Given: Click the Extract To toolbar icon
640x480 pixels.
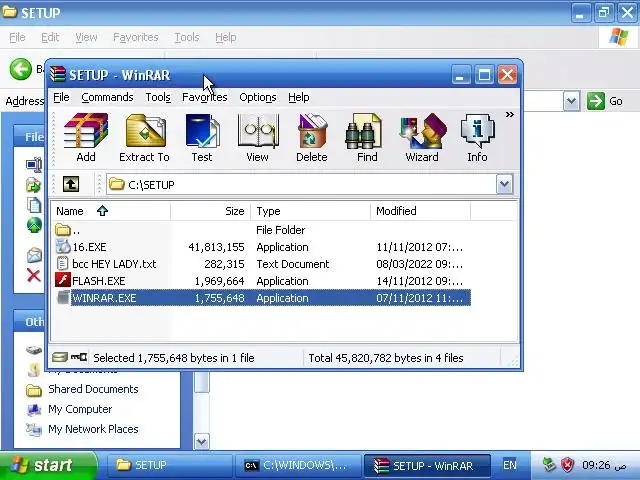Looking at the screenshot, I should [144, 138].
